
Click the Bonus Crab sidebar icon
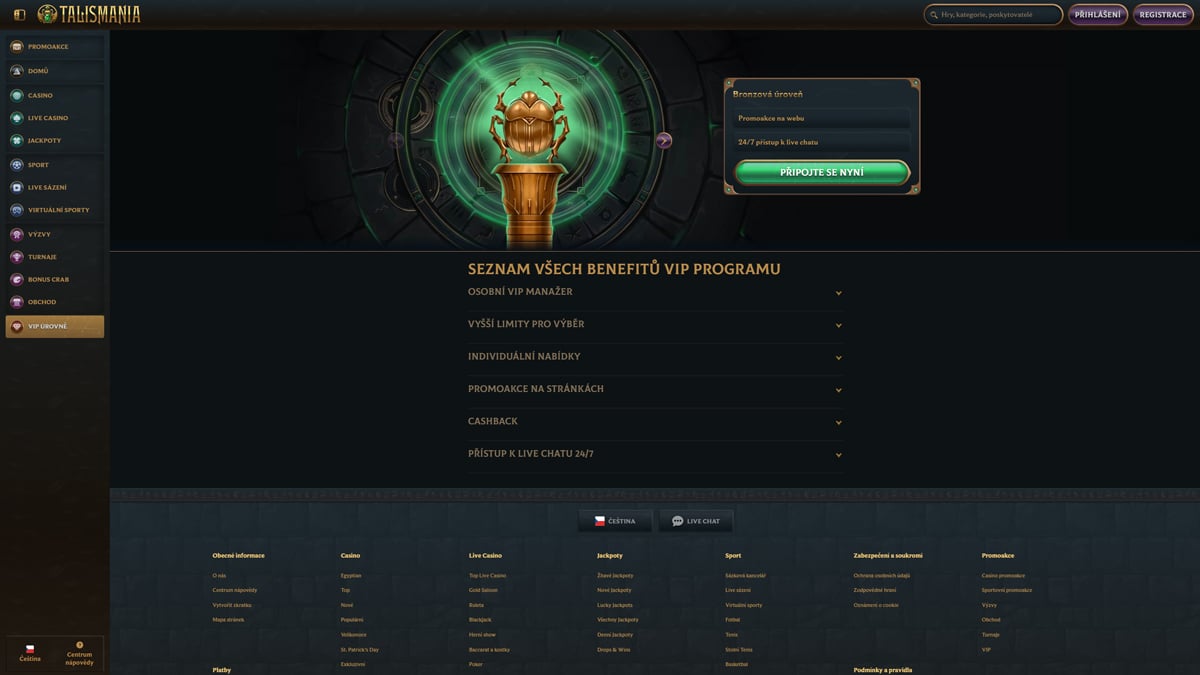tap(17, 279)
